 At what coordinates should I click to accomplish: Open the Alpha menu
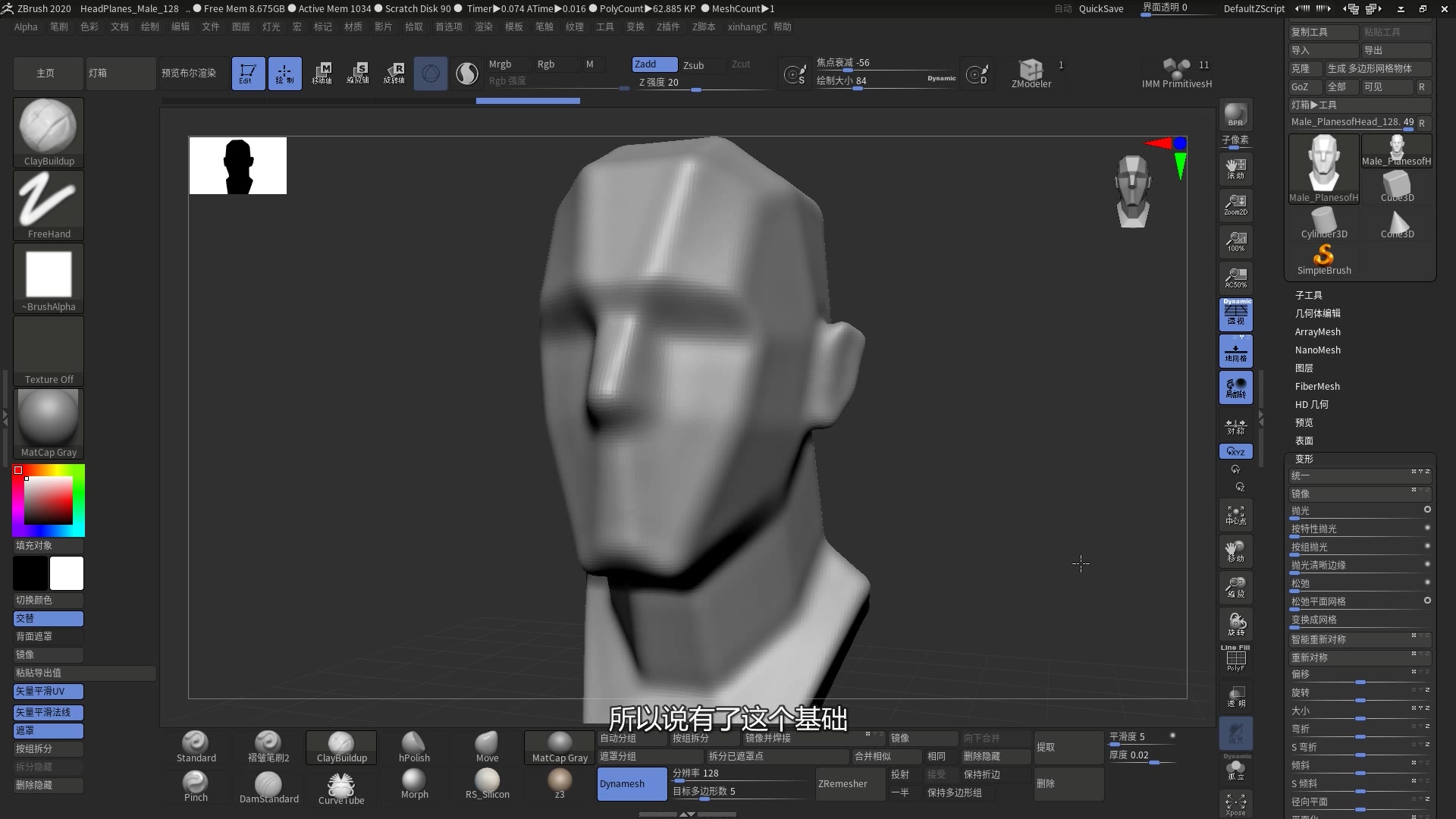point(26,27)
